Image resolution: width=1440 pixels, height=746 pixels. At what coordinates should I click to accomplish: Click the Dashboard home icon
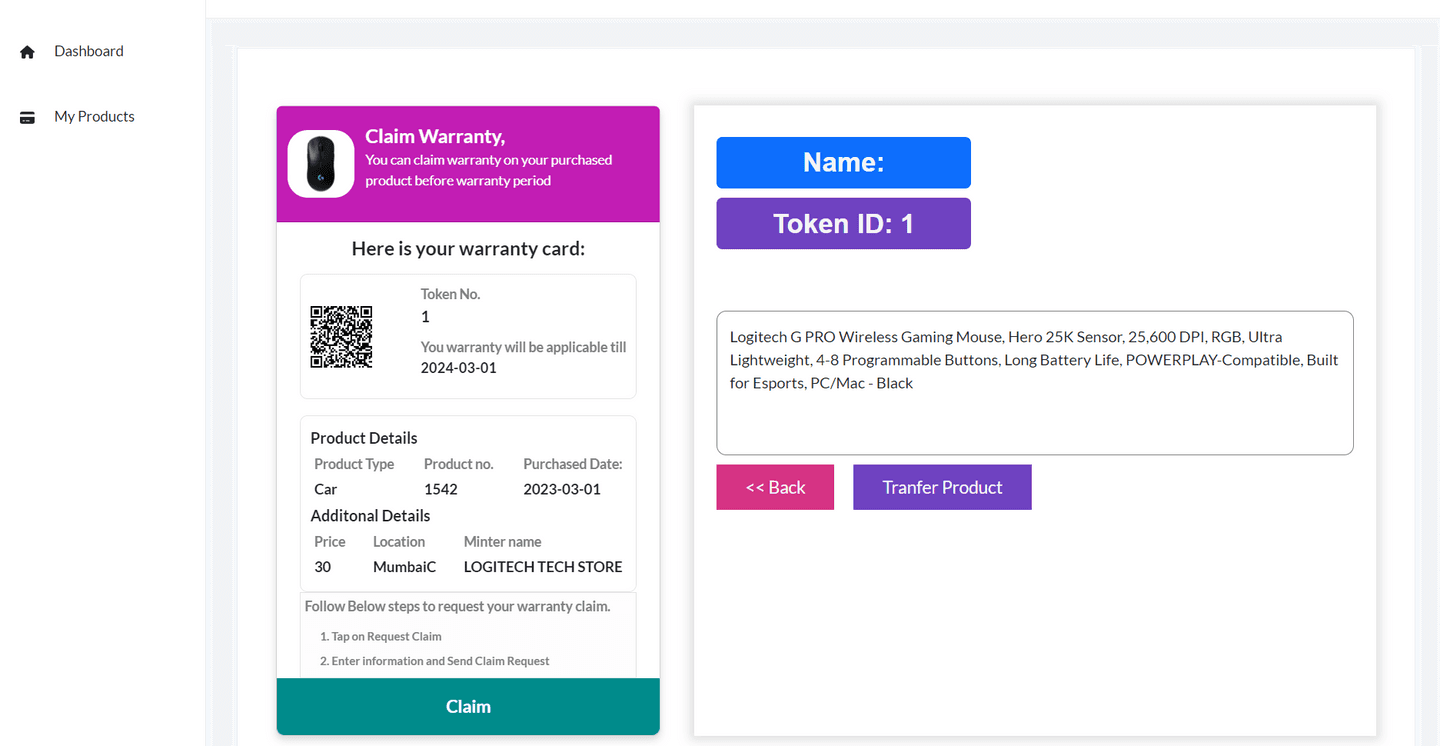click(x=27, y=52)
